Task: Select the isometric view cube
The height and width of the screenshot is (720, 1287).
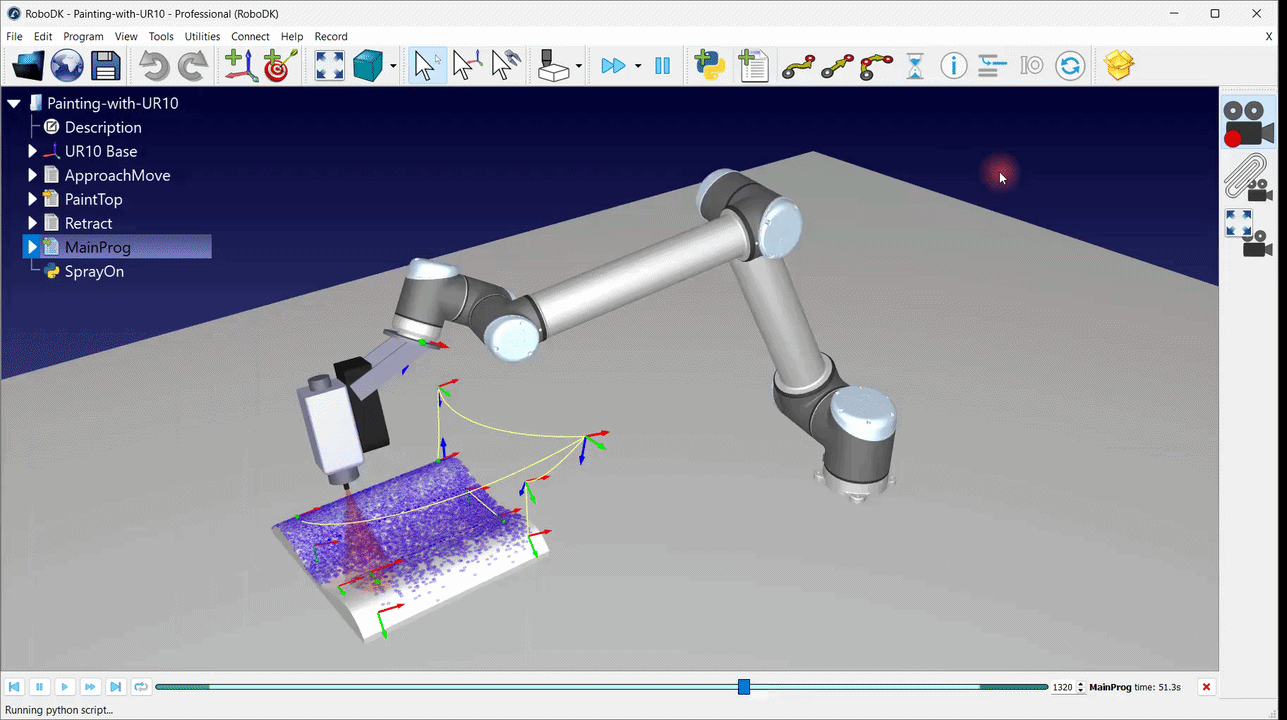Action: coord(368,66)
